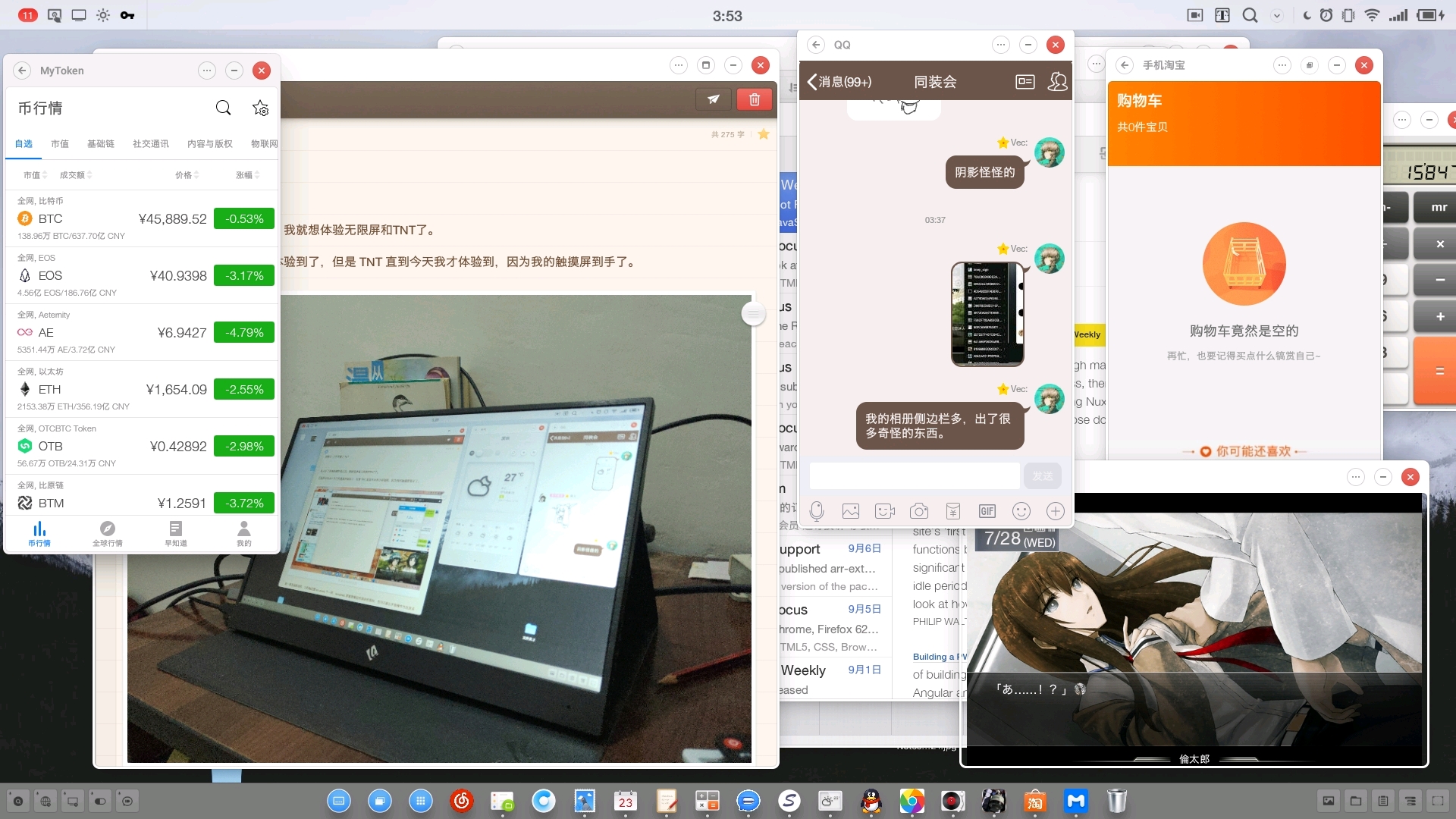Open the more options menu in the notes window title bar
Screen dimensions: 1456x819
679,65
